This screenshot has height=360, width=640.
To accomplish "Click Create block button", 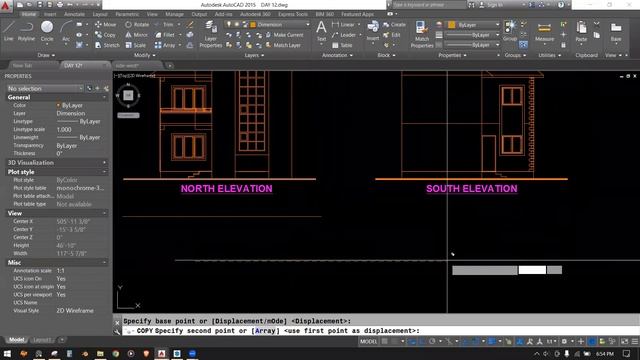I will [394, 24].
